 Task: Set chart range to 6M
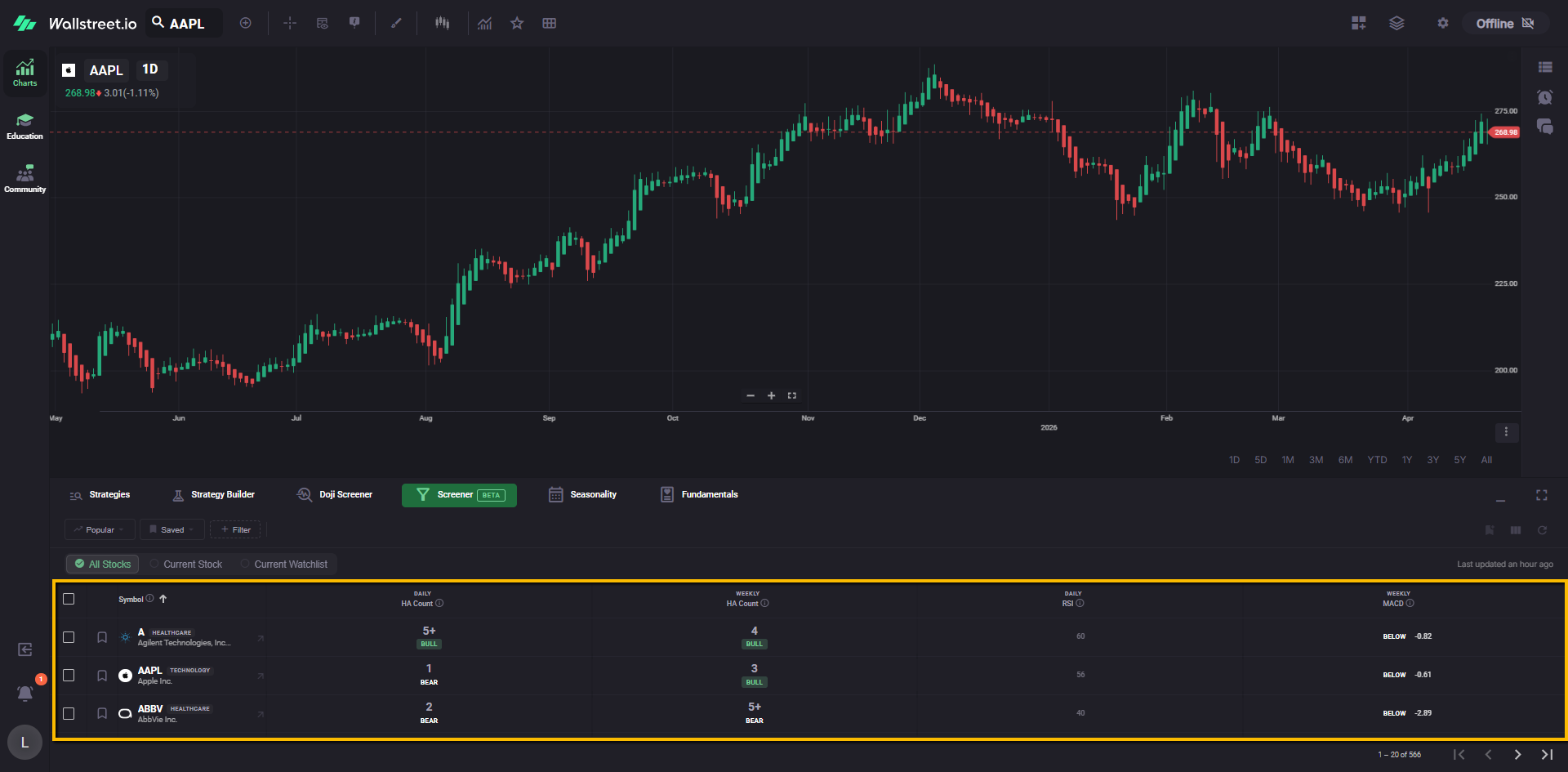[x=1345, y=460]
